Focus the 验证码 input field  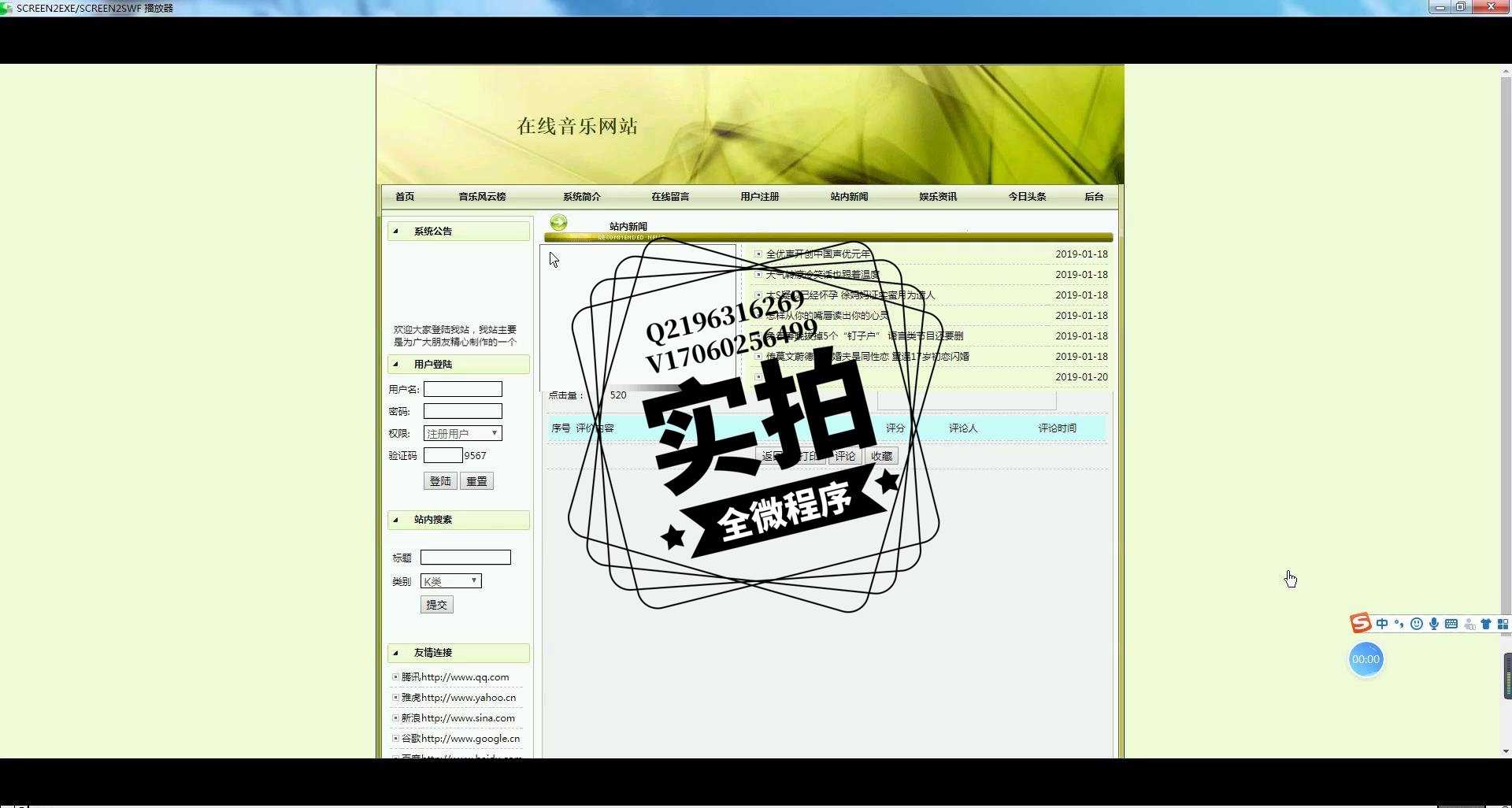(x=443, y=455)
